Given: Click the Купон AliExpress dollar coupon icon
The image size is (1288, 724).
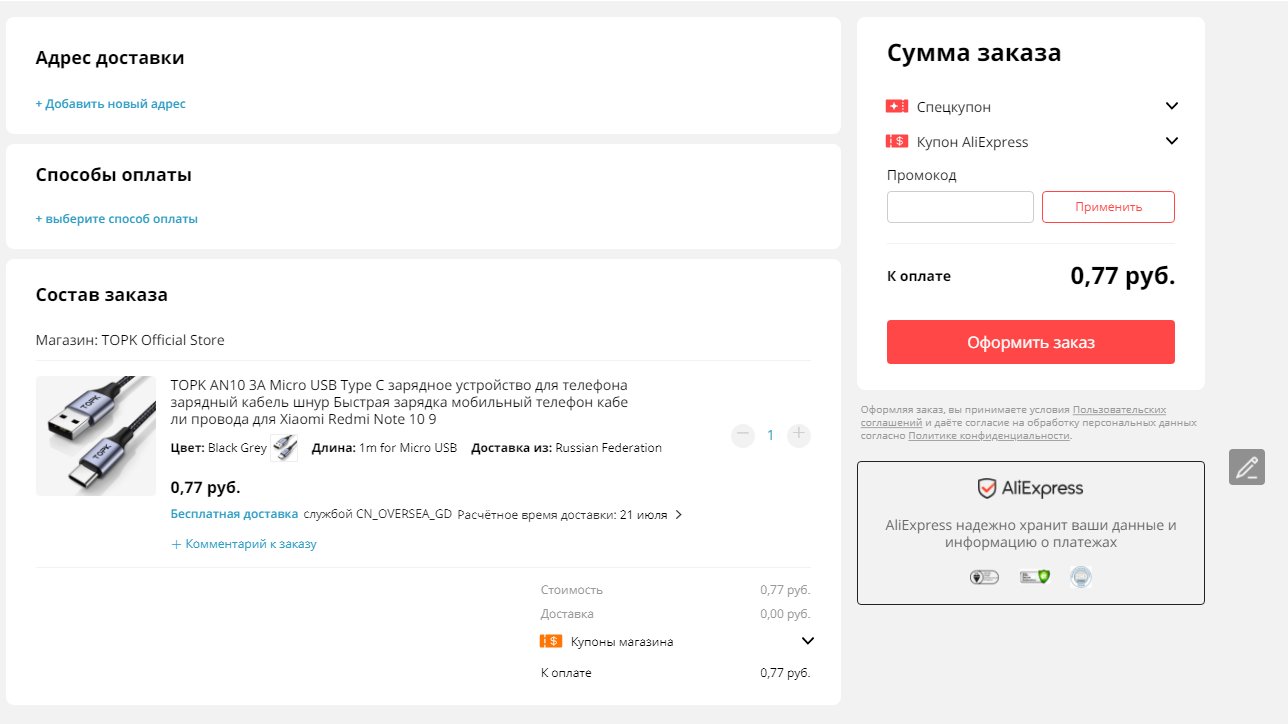Looking at the screenshot, I should (896, 142).
